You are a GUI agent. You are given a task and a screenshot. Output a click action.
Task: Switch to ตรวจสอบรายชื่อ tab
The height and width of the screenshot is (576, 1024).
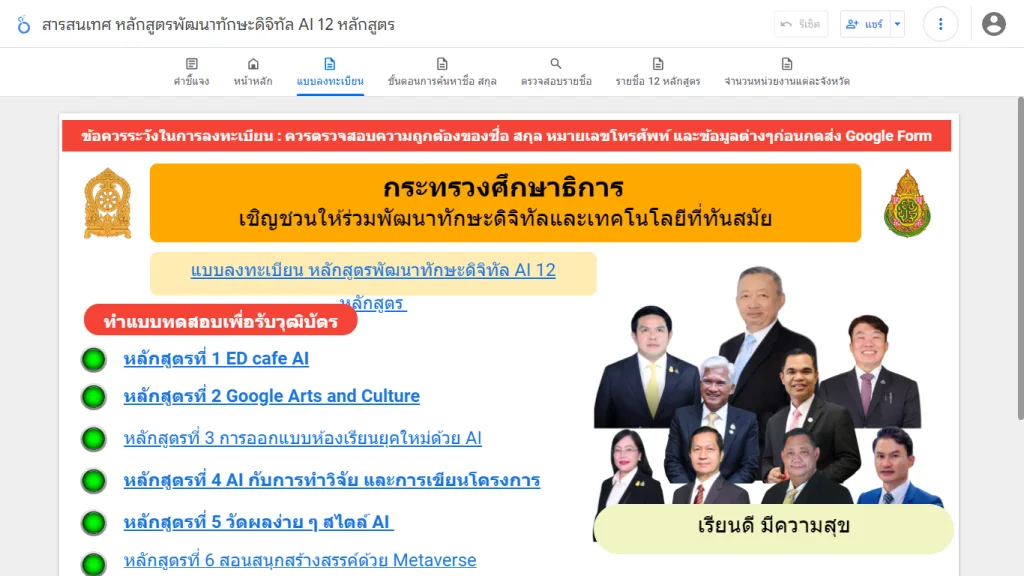[x=556, y=72]
